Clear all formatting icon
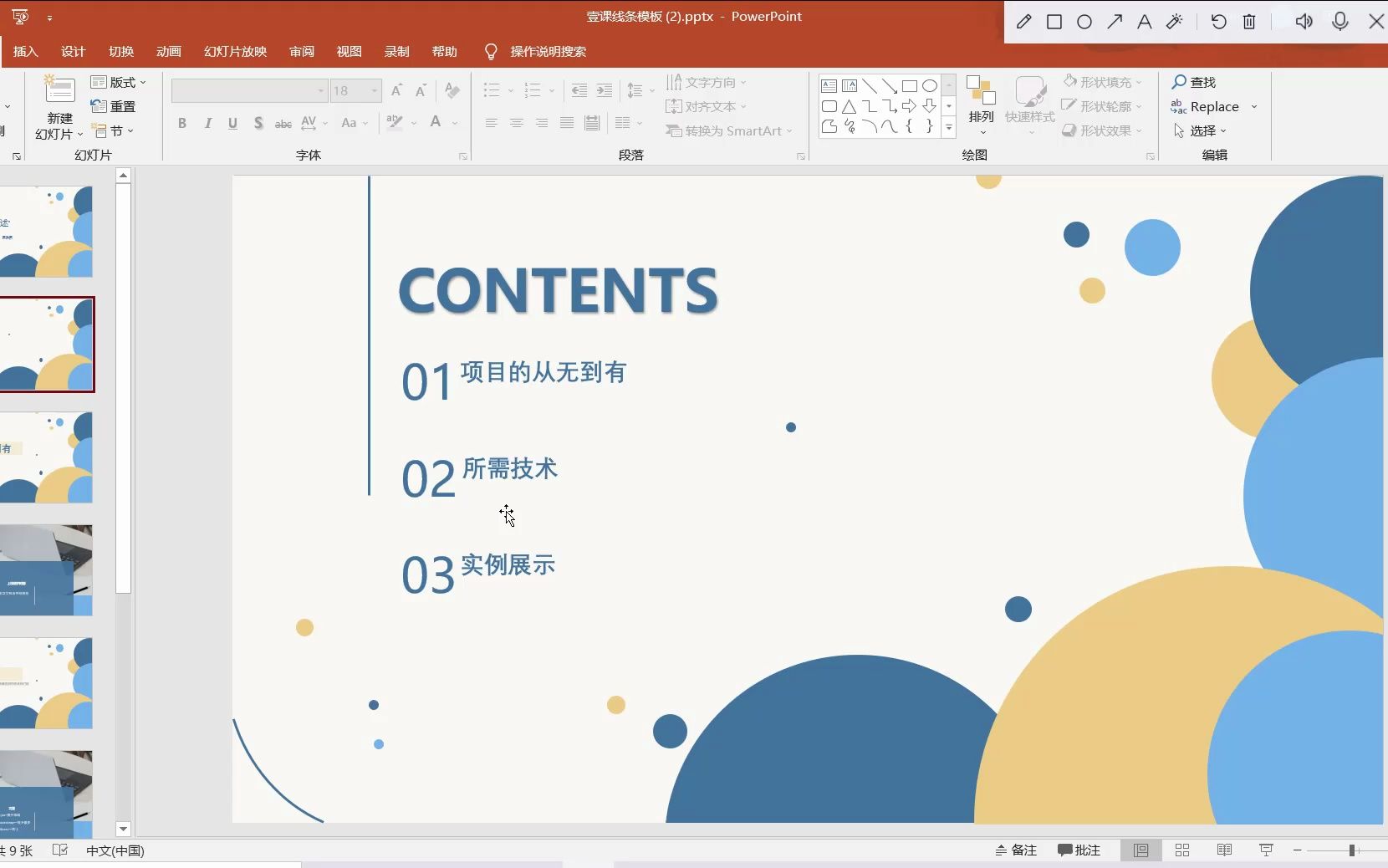The image size is (1388, 868). (452, 90)
